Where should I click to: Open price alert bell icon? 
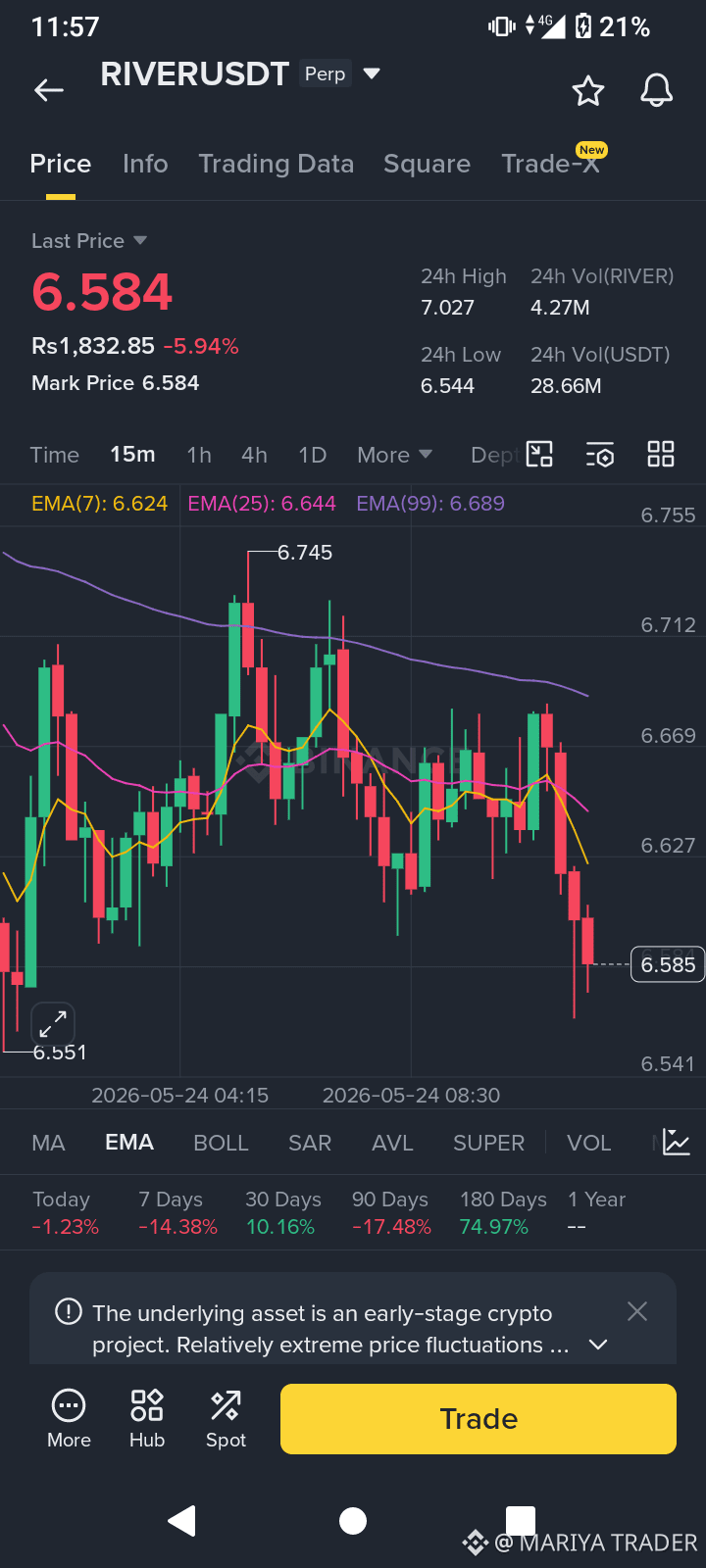(x=657, y=90)
